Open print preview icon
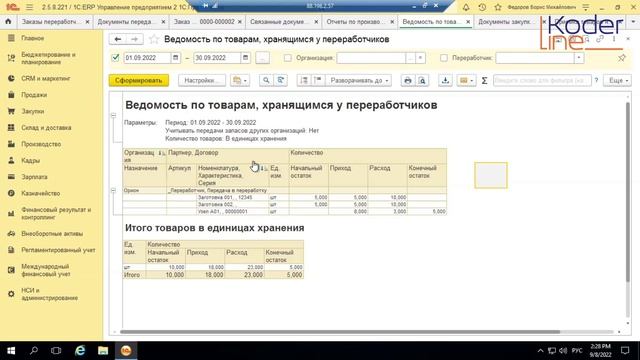640x360 pixels. click(x=422, y=80)
